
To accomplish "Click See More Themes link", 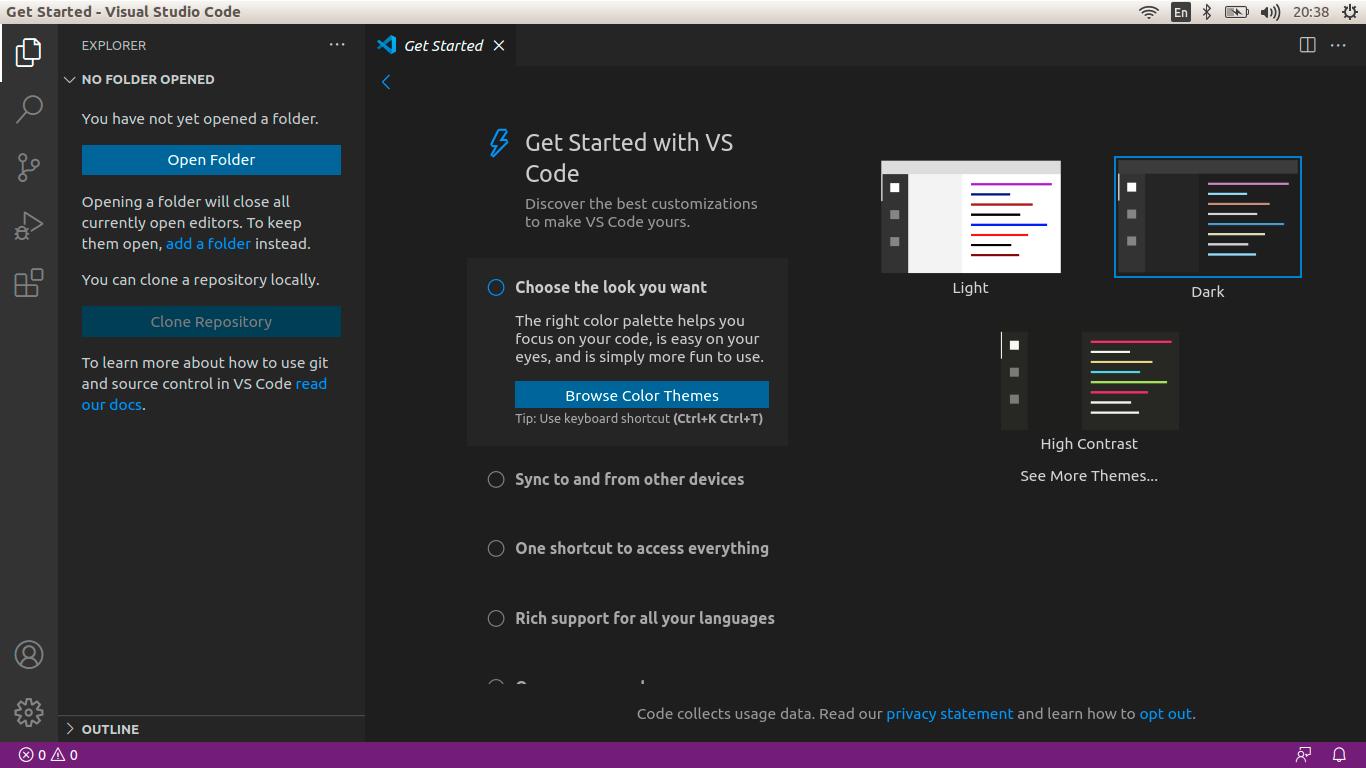I will point(1089,476).
